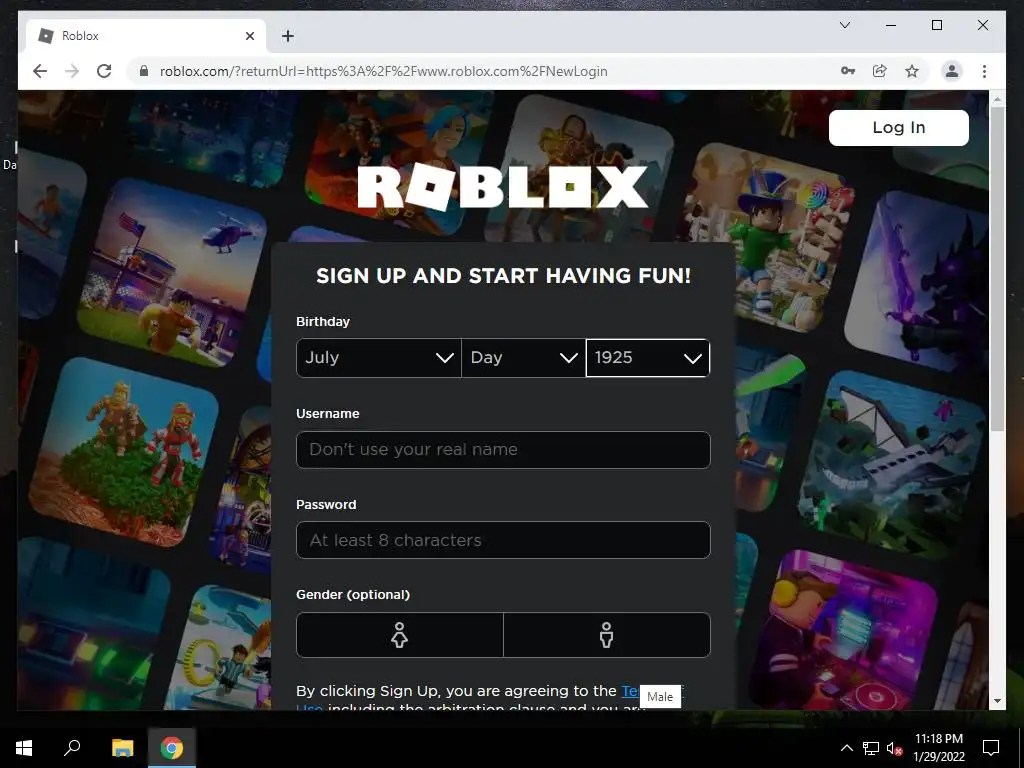Open the birthday Month dropdown showing July
The width and height of the screenshot is (1024, 768).
(x=379, y=358)
